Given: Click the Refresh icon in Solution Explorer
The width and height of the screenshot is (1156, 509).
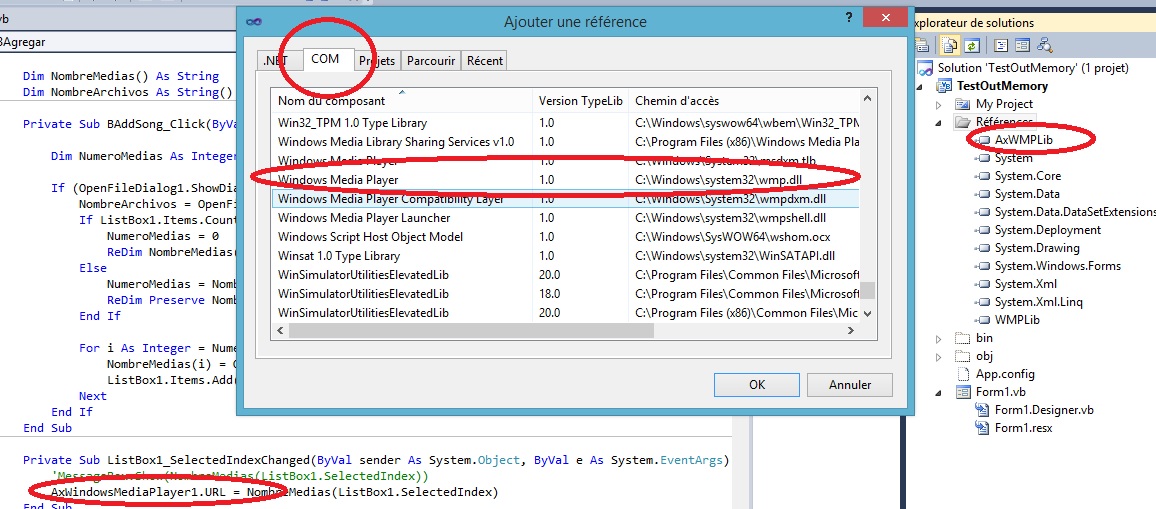Looking at the screenshot, I should (x=972, y=46).
